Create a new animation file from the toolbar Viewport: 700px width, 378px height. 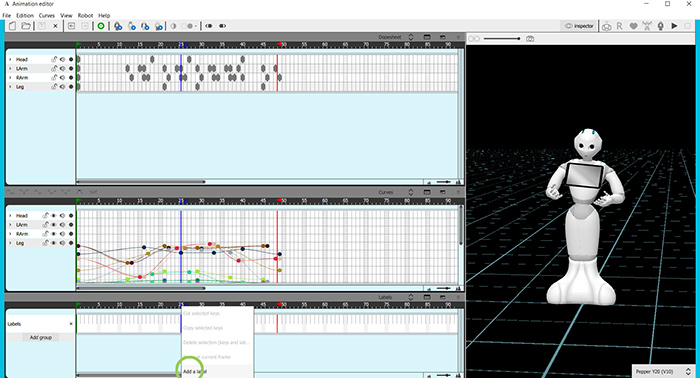click(x=12, y=26)
